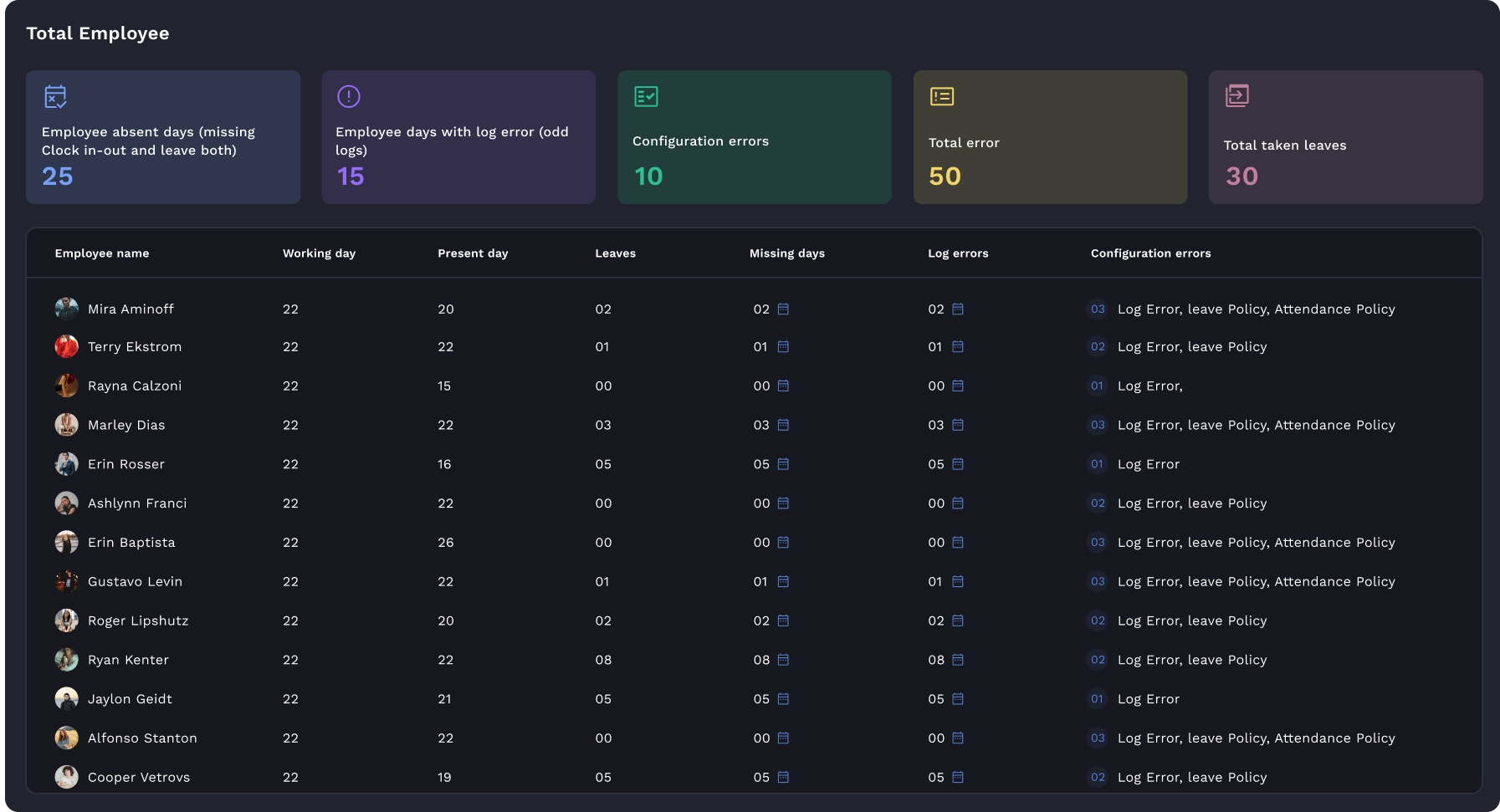Image resolution: width=1500 pixels, height=812 pixels.
Task: Open the missing days calendar for Jaylon Geidt
Action: tap(782, 699)
